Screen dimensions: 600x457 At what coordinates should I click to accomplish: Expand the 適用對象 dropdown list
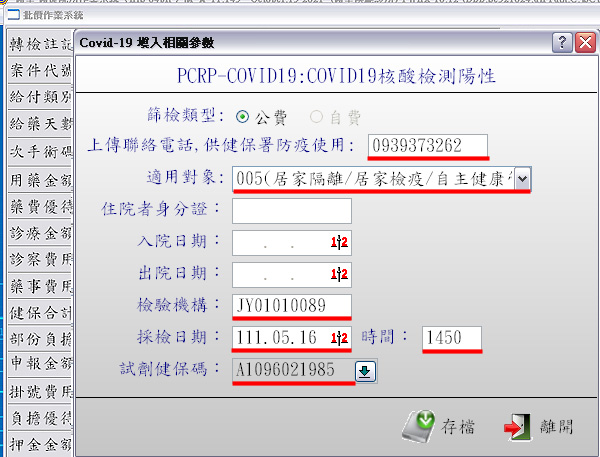(522, 179)
